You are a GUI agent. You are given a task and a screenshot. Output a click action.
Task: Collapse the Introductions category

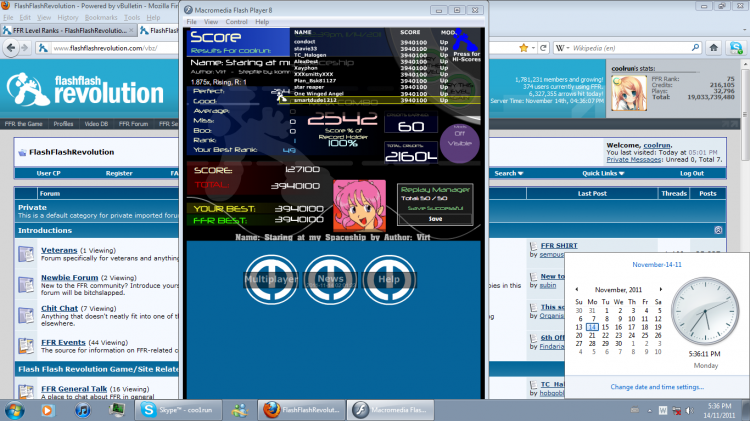pyautogui.click(x=718, y=230)
